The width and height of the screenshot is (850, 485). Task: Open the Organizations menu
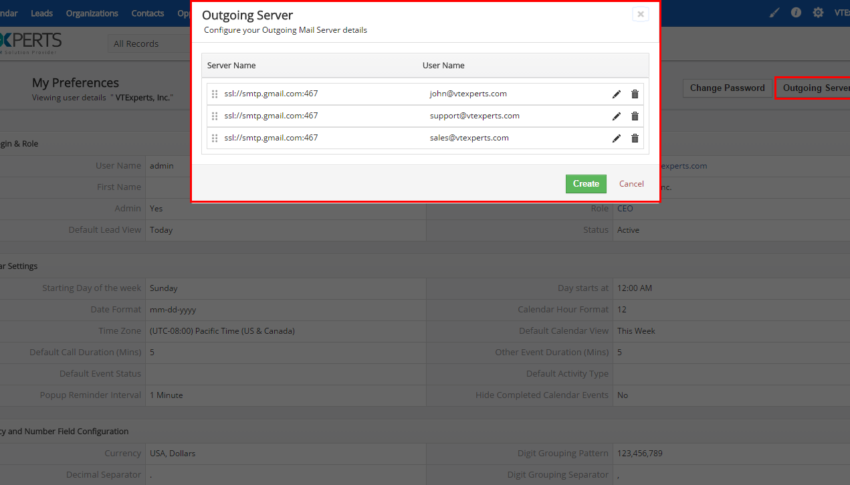tap(92, 13)
